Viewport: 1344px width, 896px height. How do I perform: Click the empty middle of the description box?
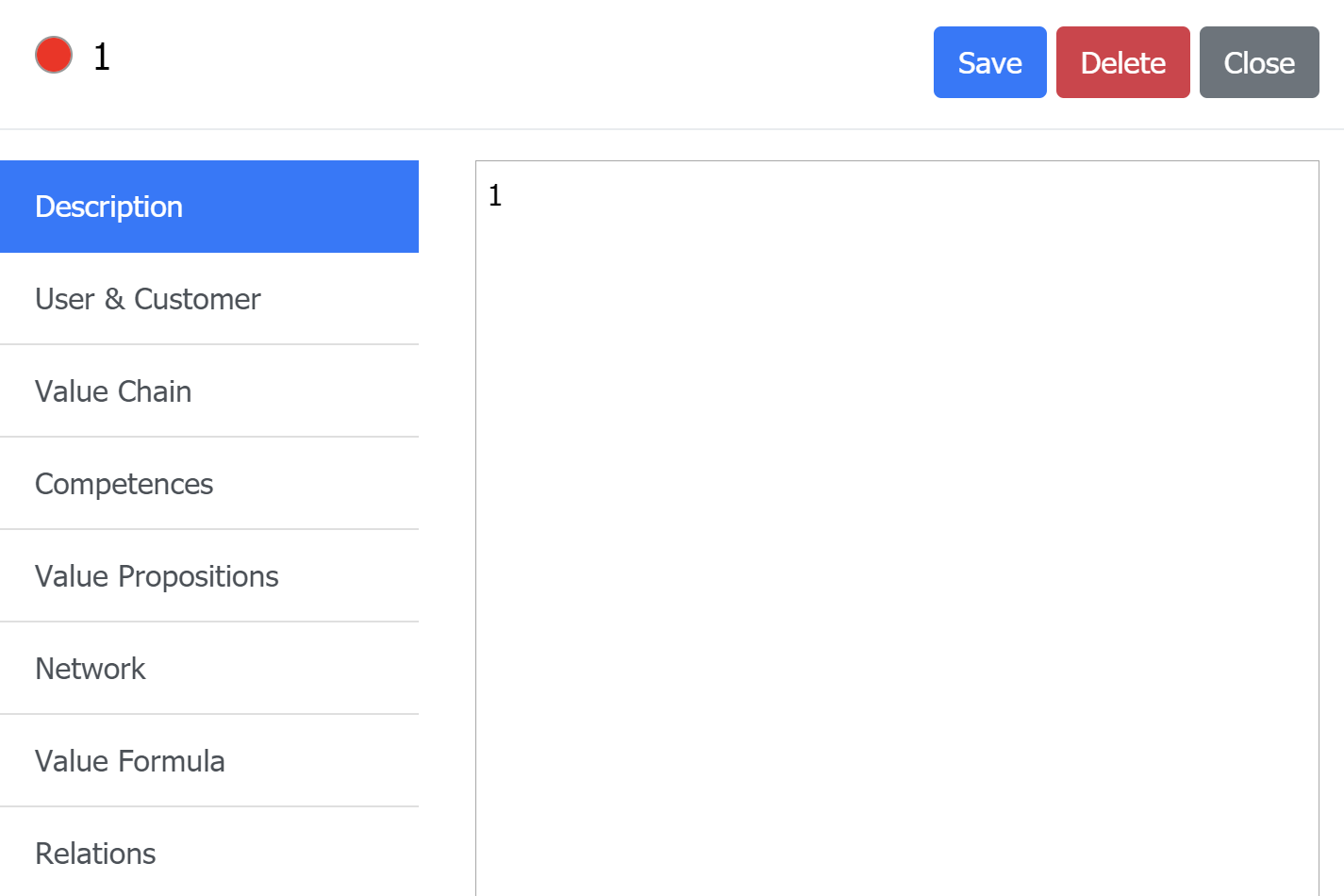click(x=897, y=528)
